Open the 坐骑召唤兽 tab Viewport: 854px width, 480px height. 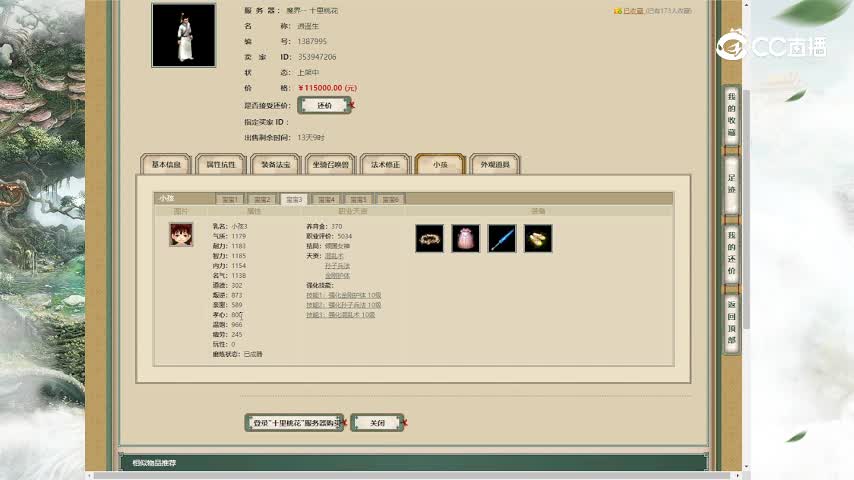331,165
